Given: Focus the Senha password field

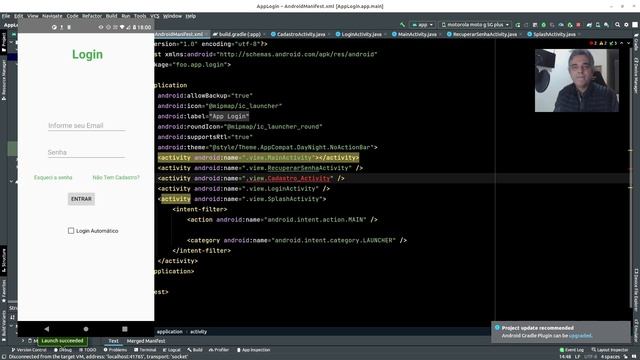Looking at the screenshot, I should (x=86, y=153).
